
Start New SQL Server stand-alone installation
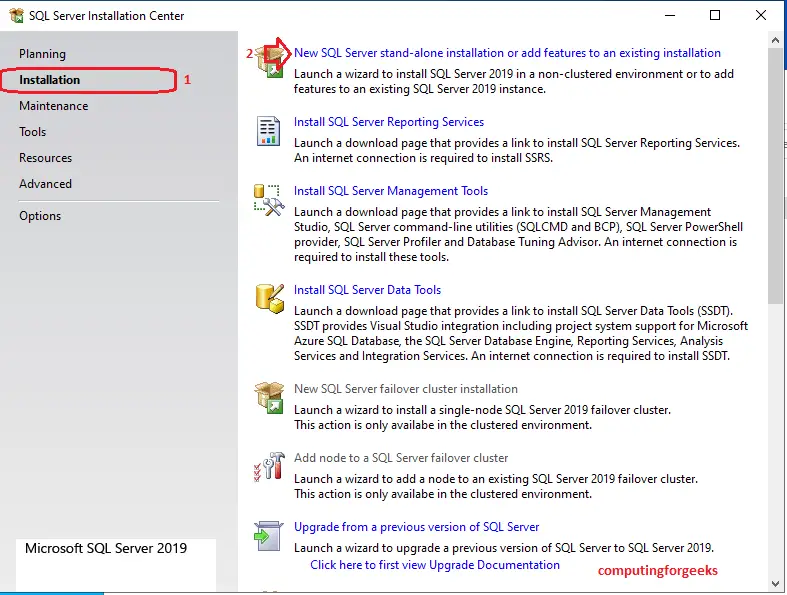tap(507, 53)
